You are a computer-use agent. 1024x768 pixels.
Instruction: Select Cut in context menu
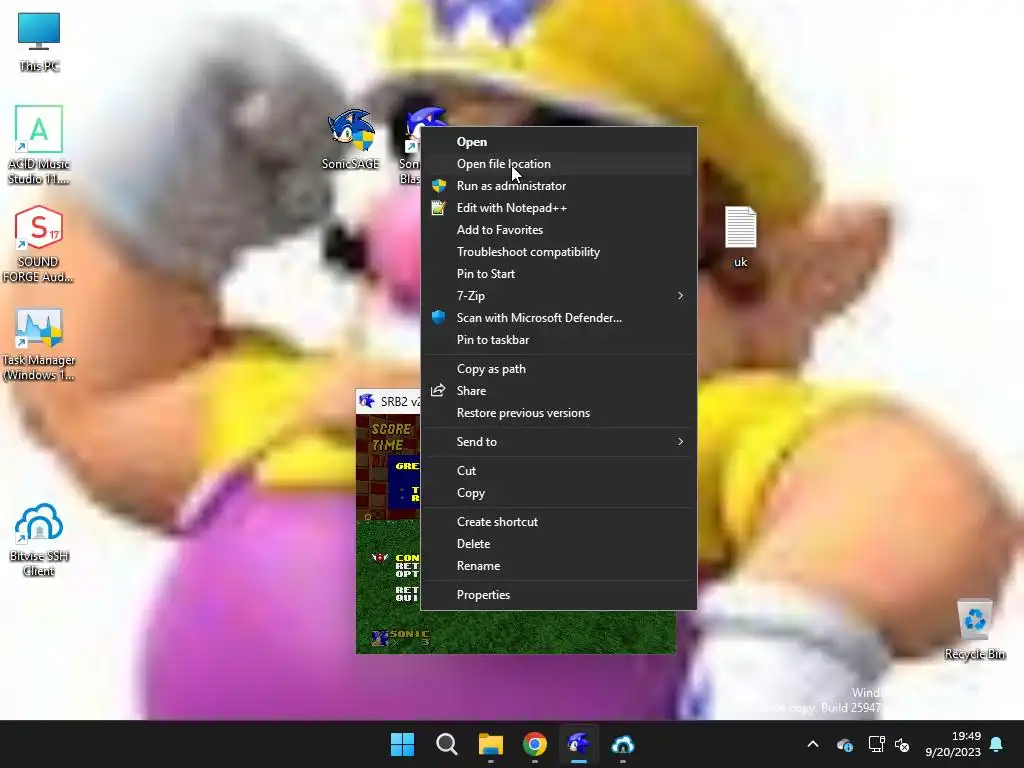pos(558,471)
